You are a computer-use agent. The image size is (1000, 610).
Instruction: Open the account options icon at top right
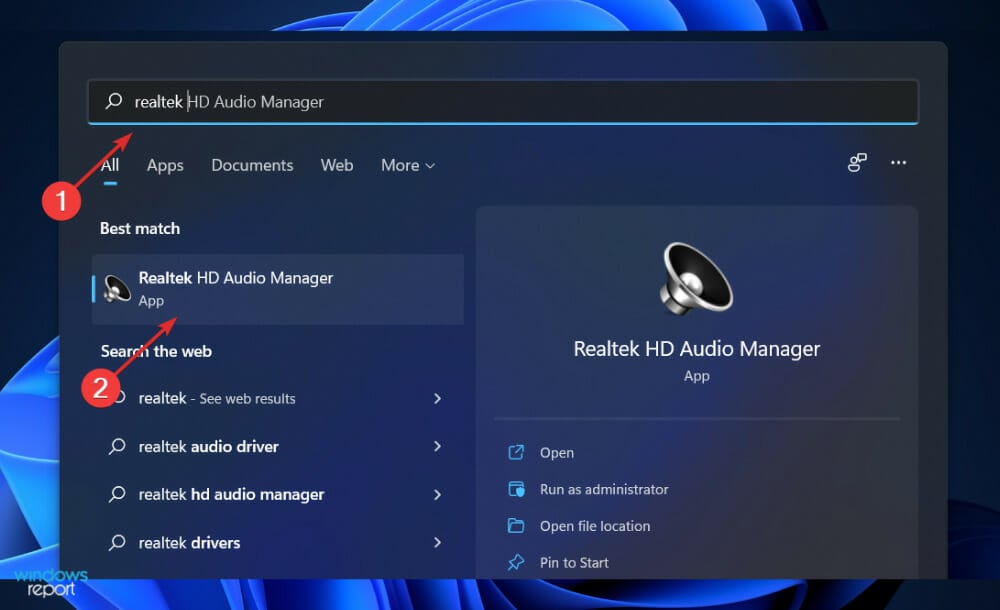point(856,161)
